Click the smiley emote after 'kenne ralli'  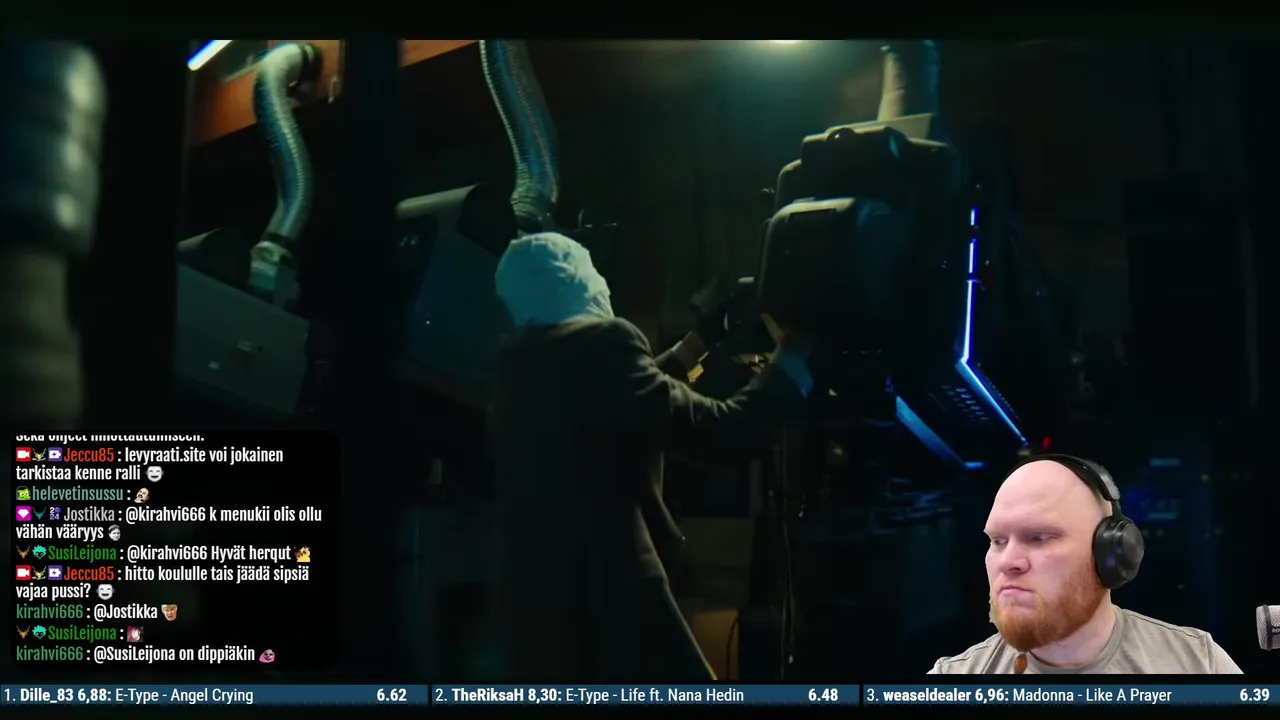click(x=154, y=474)
